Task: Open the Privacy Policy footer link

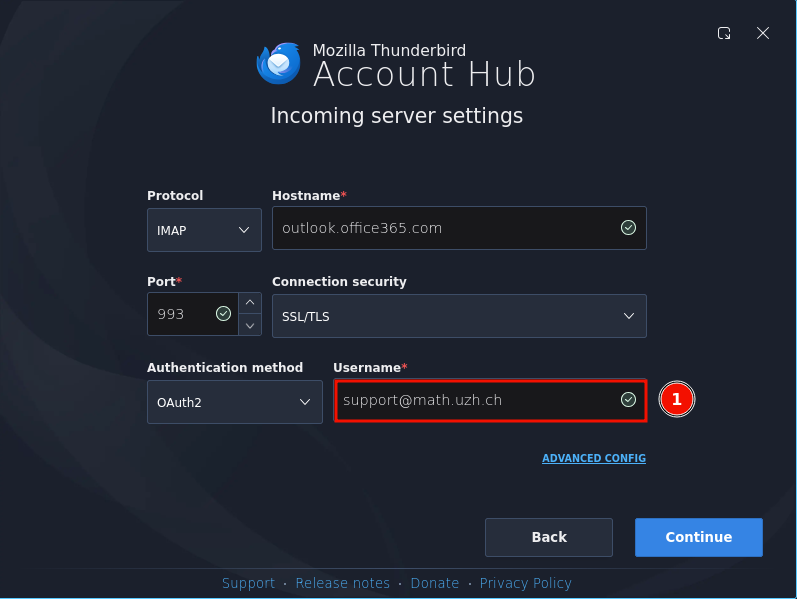Action: point(526,583)
